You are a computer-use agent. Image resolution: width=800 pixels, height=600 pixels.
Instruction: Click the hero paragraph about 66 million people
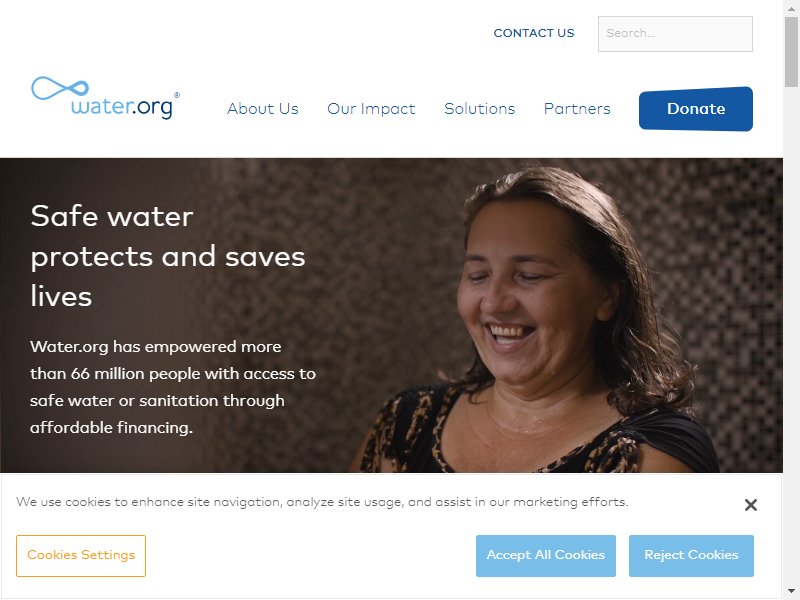(x=173, y=387)
